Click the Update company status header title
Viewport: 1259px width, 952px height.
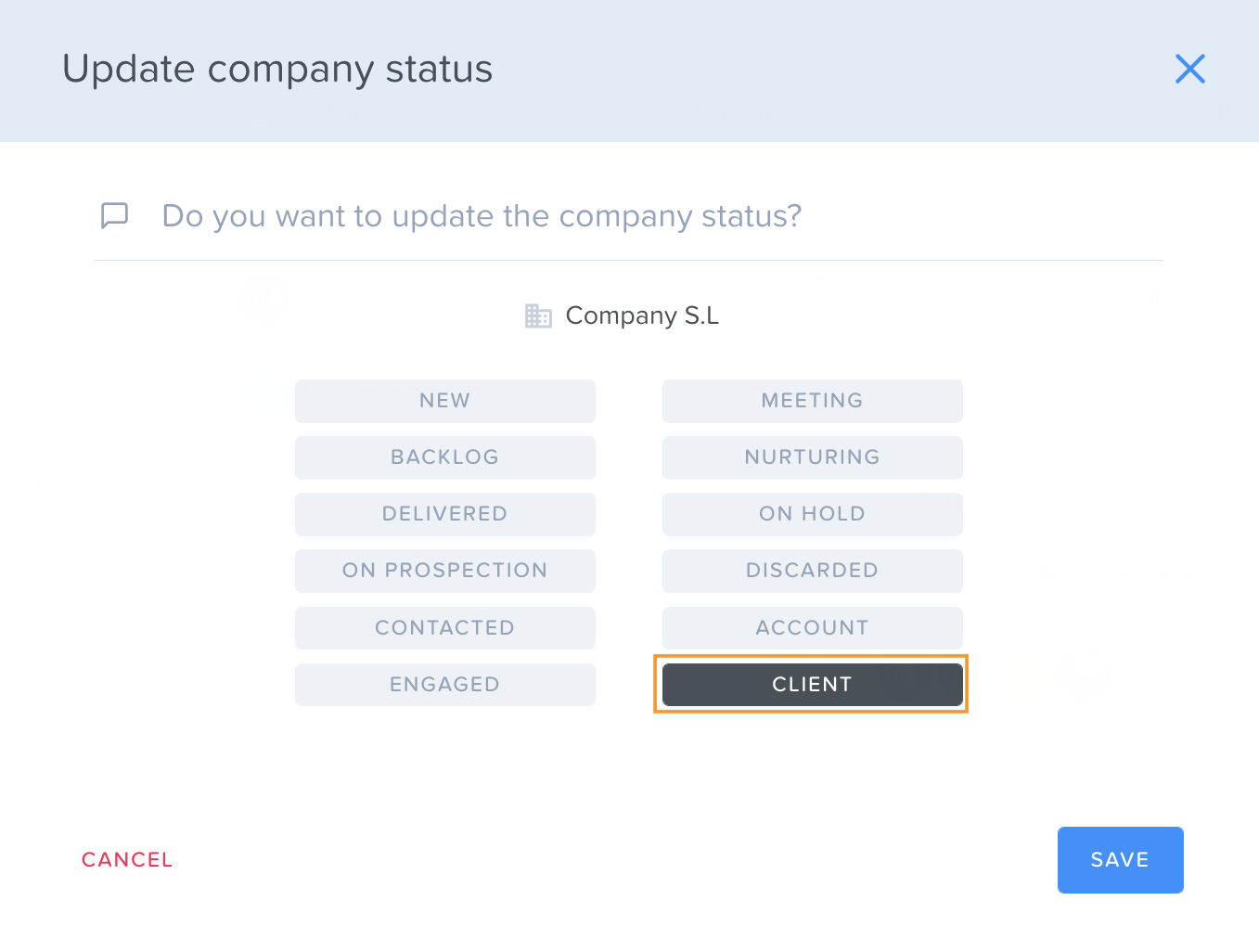pyautogui.click(x=277, y=70)
